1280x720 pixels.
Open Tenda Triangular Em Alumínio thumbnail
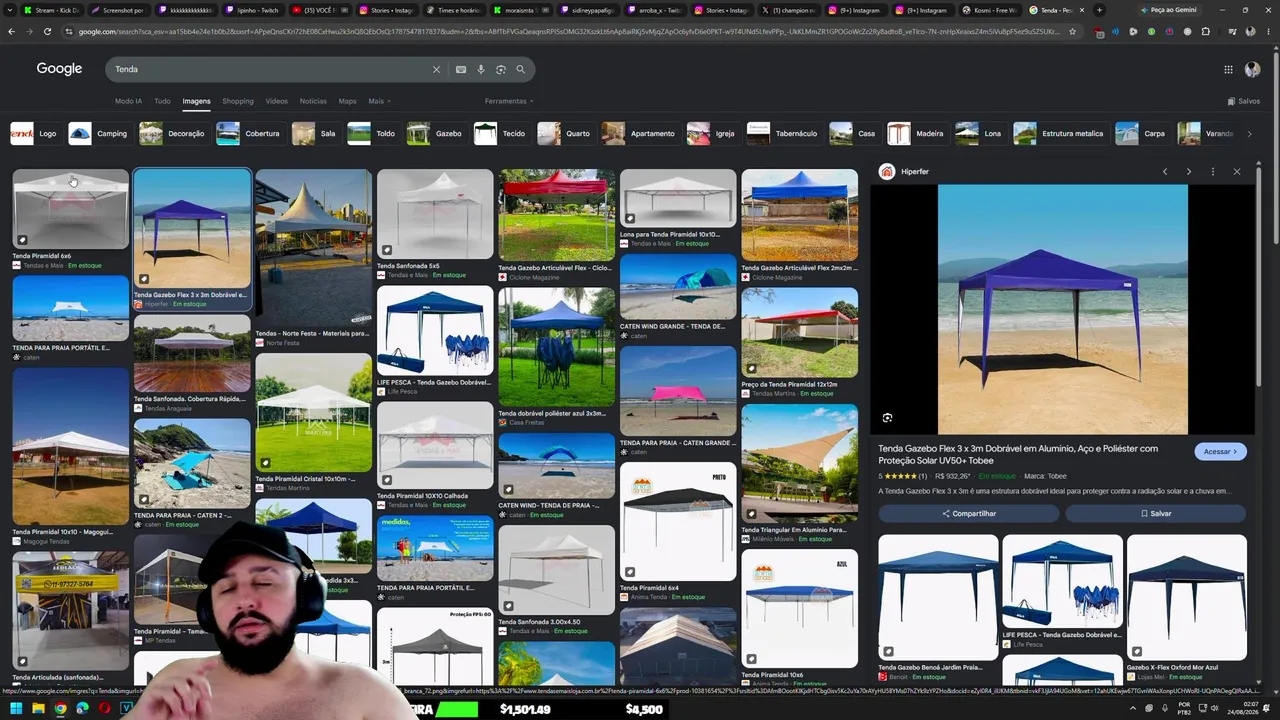coord(799,464)
